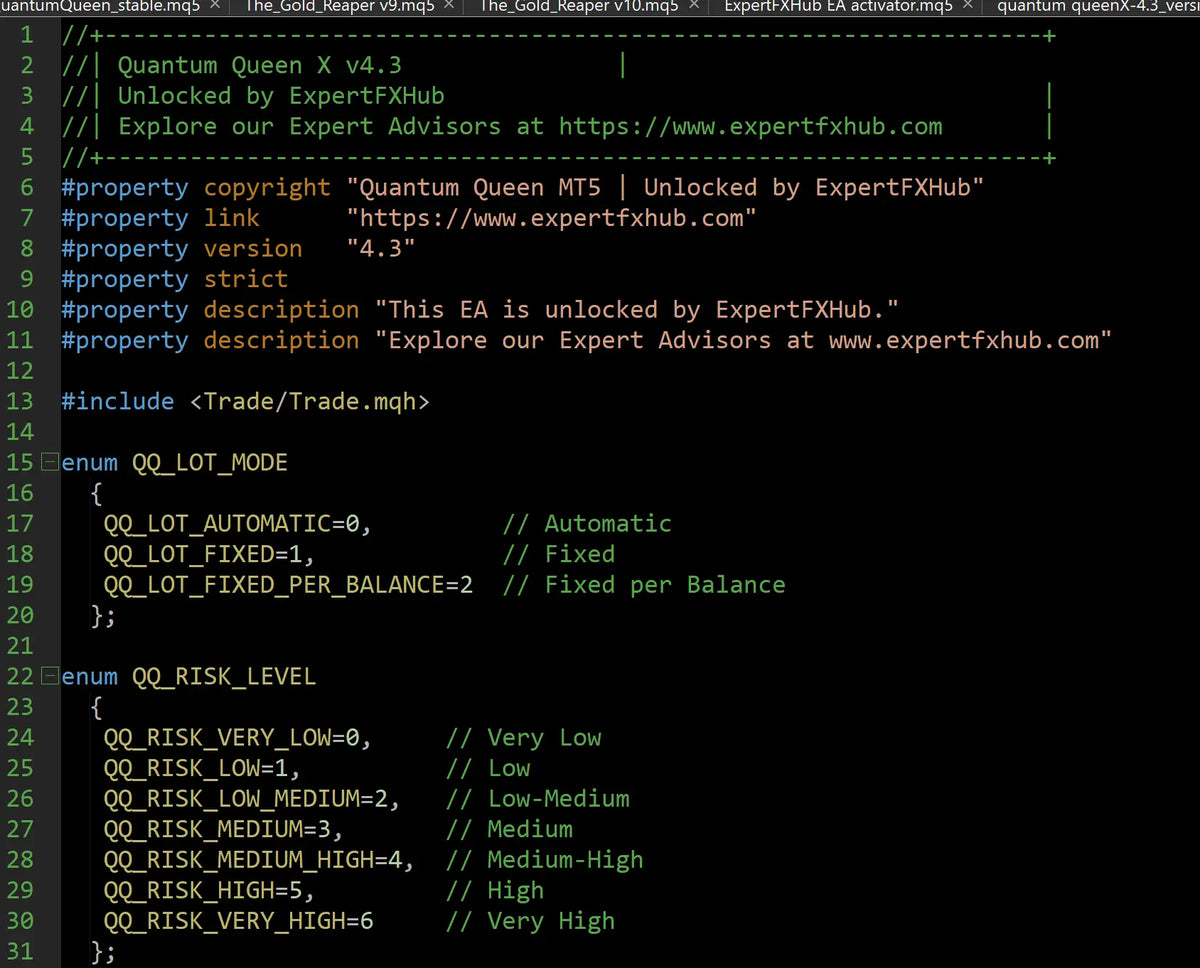1200x968 pixels.
Task: Collapse the QQ_RISK_LEVEL enum fold marker
Action: pos(50,677)
